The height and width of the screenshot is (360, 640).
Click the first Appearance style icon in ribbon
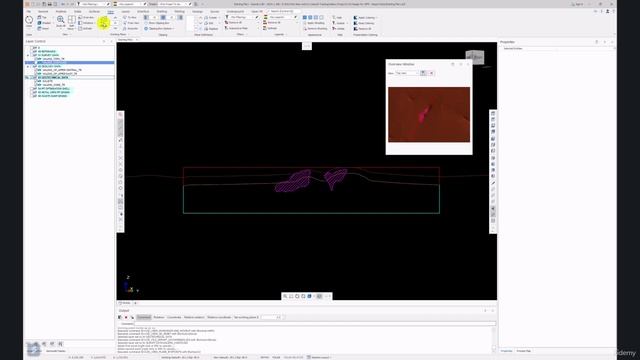[304, 18]
